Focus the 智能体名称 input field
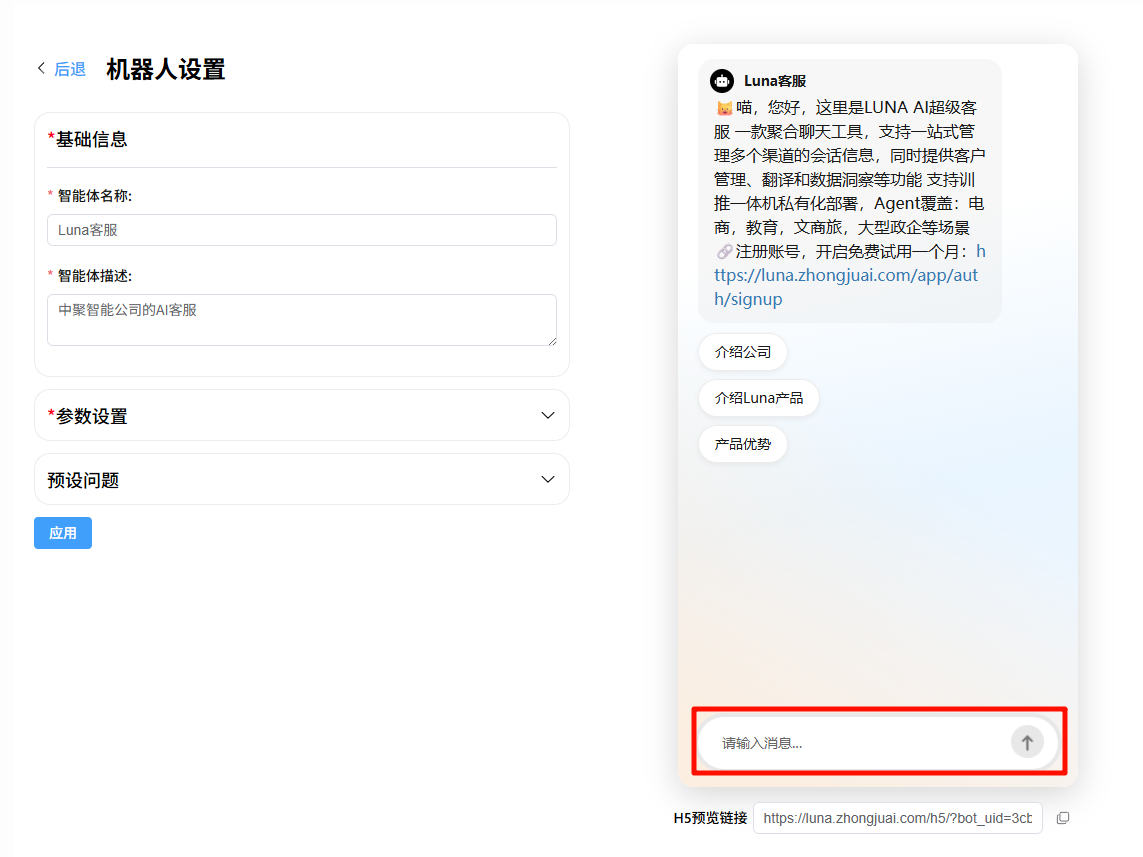Screen dimensions: 1143x857 [302, 230]
